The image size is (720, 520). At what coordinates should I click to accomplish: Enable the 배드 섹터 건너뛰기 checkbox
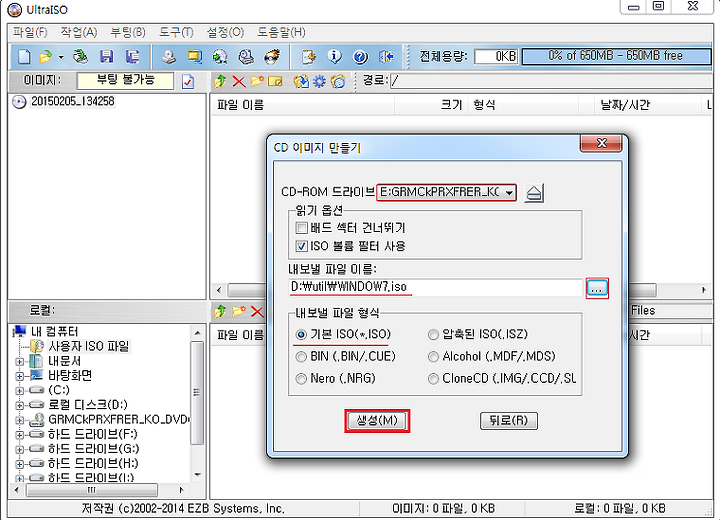pos(302,227)
